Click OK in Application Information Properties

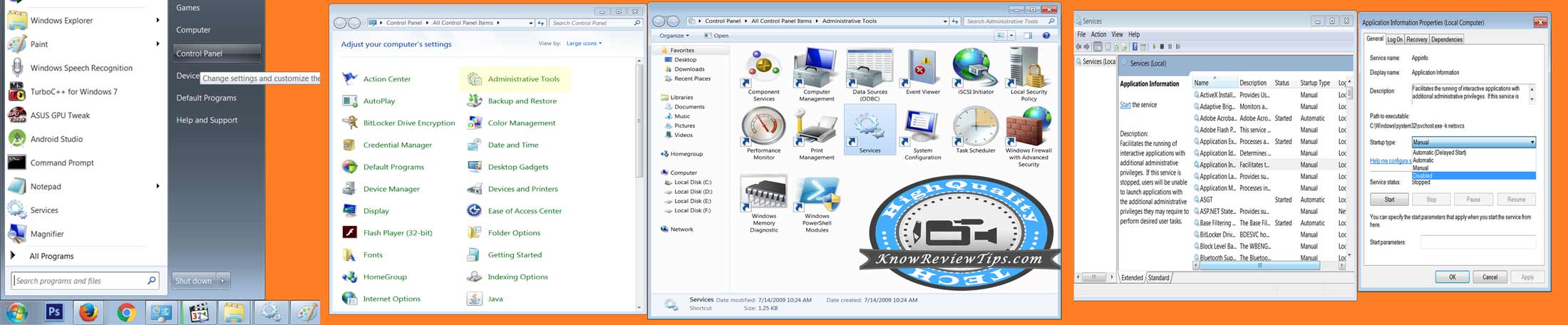click(1452, 277)
